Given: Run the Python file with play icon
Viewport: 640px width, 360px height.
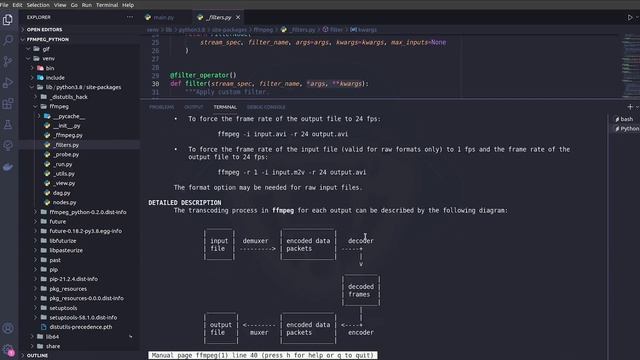Looking at the screenshot, I should pos(630,17).
